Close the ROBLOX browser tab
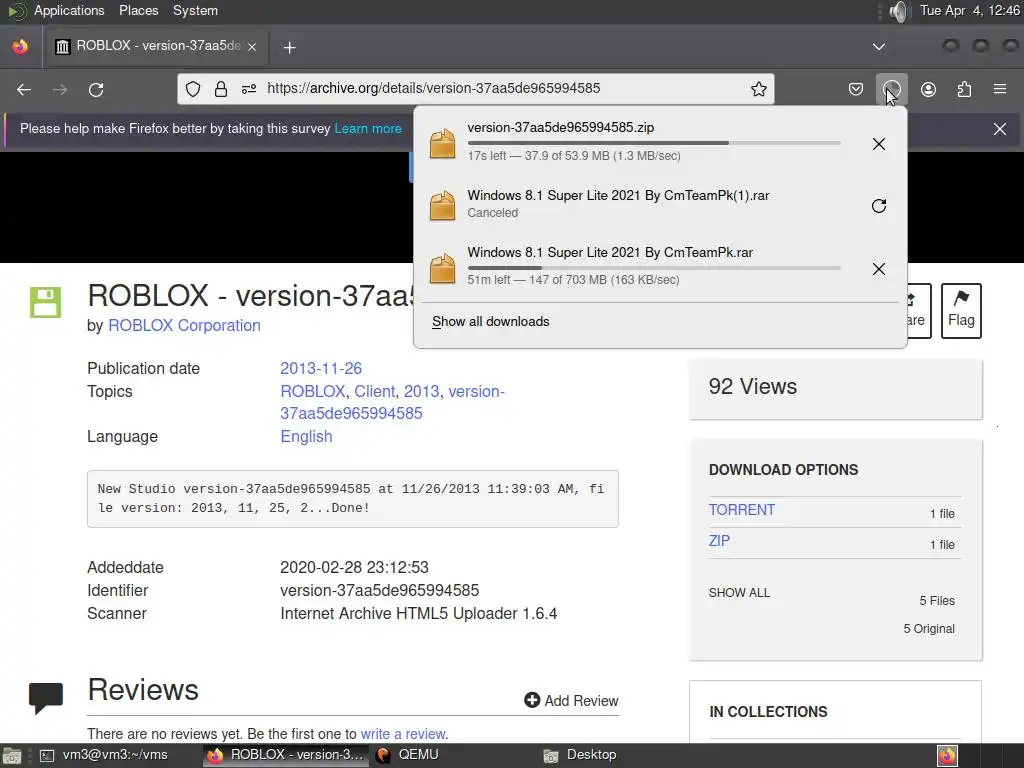Viewport: 1024px width, 768px height. pos(252,46)
